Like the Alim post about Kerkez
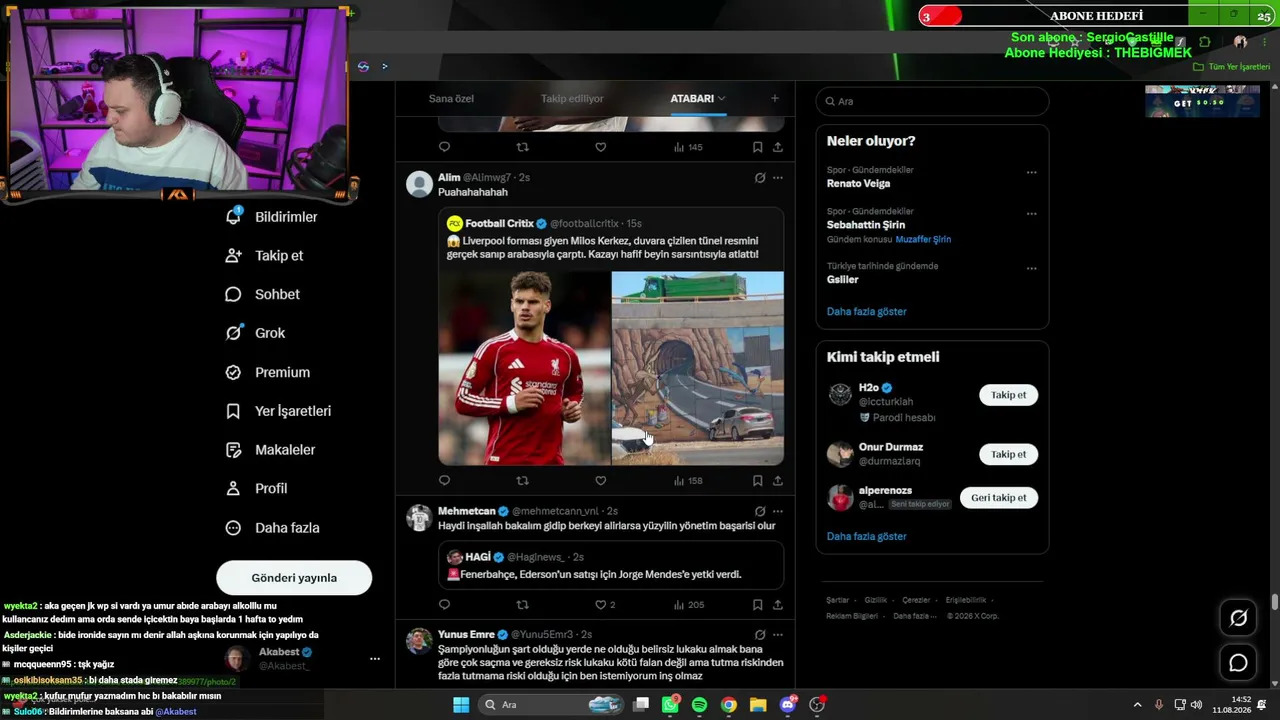The height and width of the screenshot is (720, 1280). point(600,481)
